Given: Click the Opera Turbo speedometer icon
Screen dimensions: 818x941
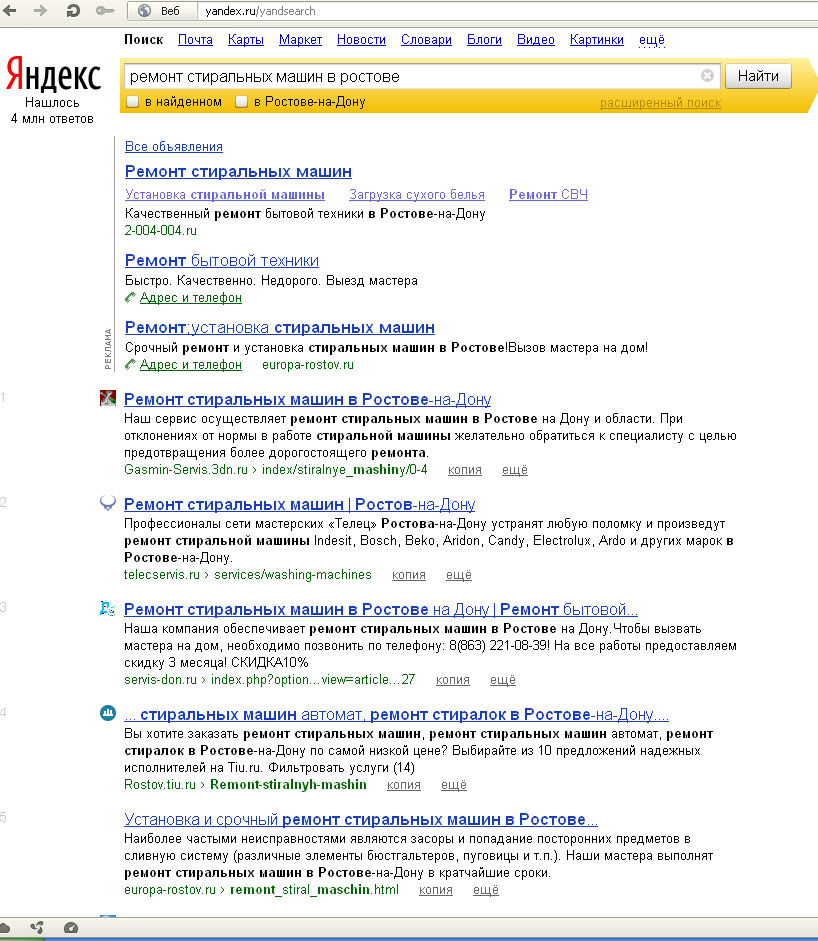Looking at the screenshot, I should (71, 928).
